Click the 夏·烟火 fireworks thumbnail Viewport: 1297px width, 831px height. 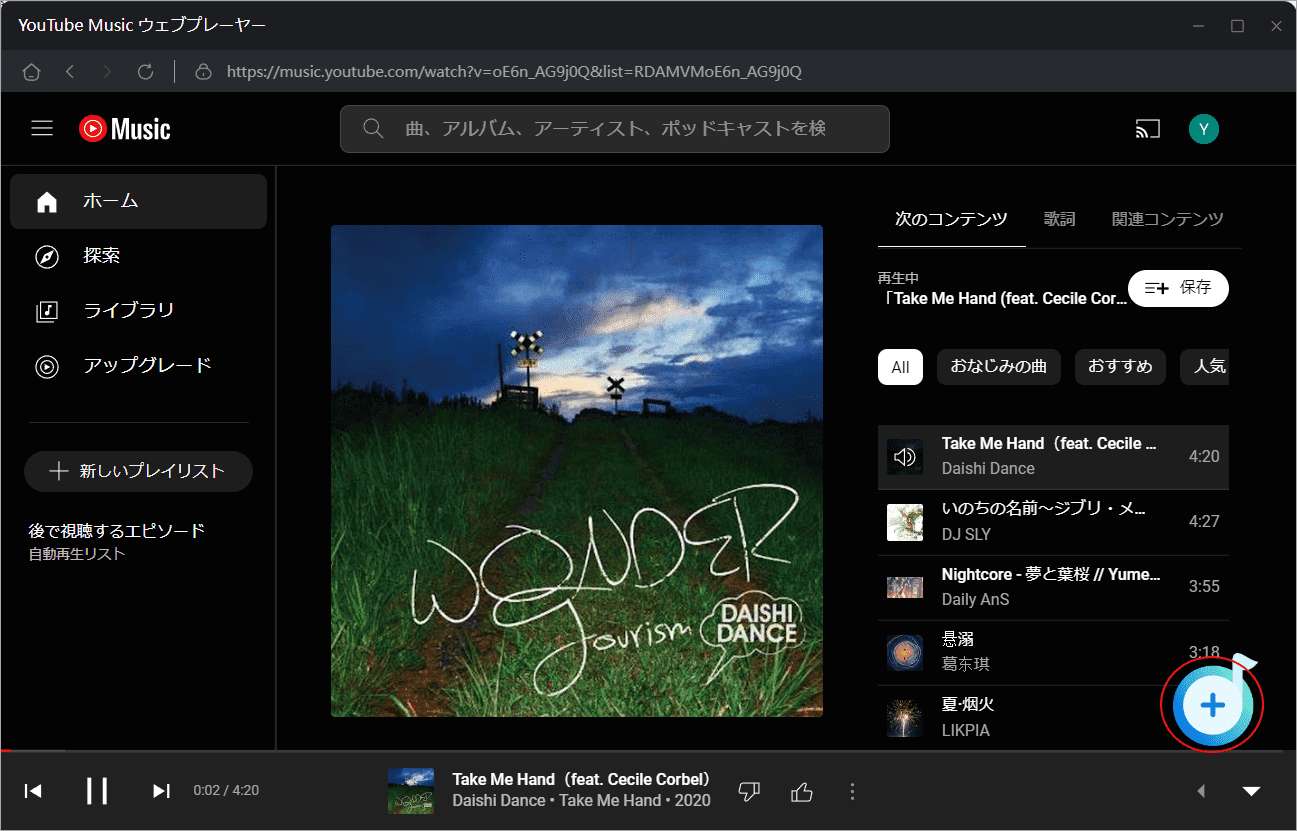(x=905, y=718)
